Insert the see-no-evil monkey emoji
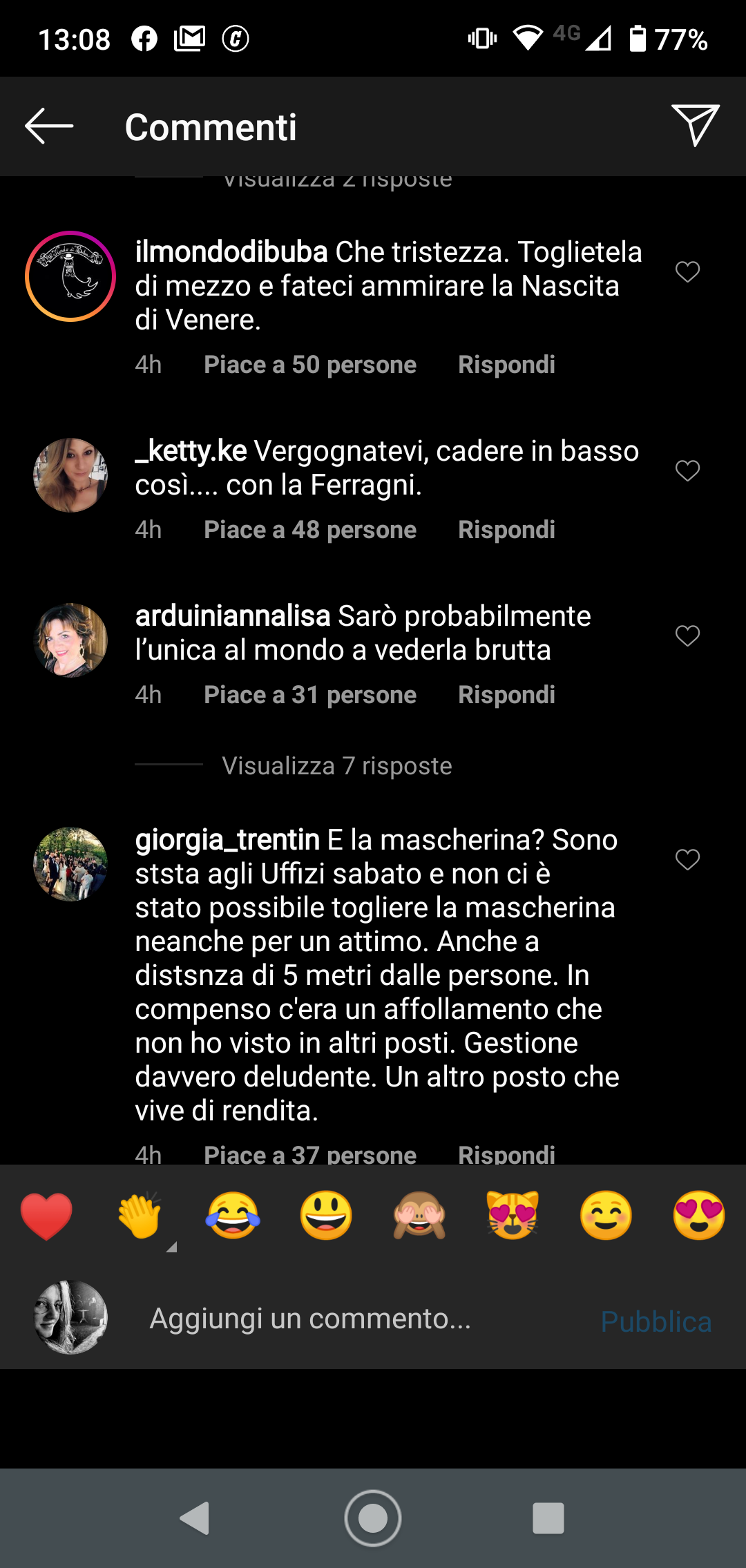 tap(419, 1215)
